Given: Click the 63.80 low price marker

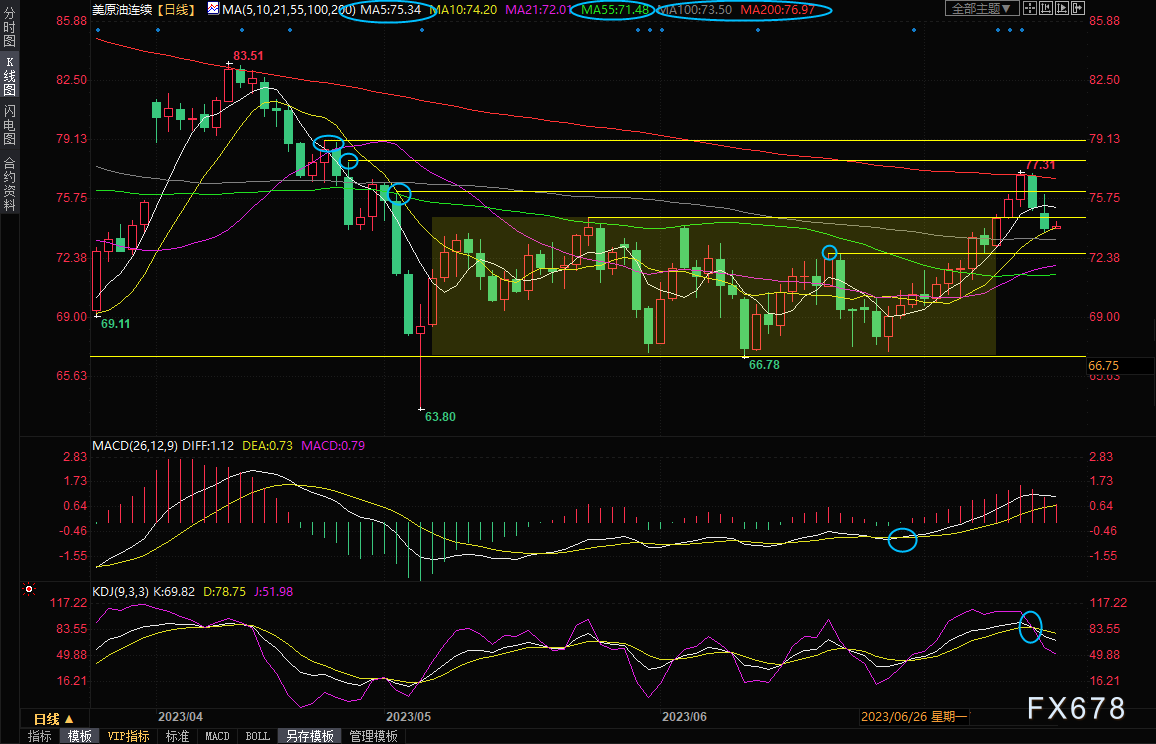Looking at the screenshot, I should click(x=440, y=417).
